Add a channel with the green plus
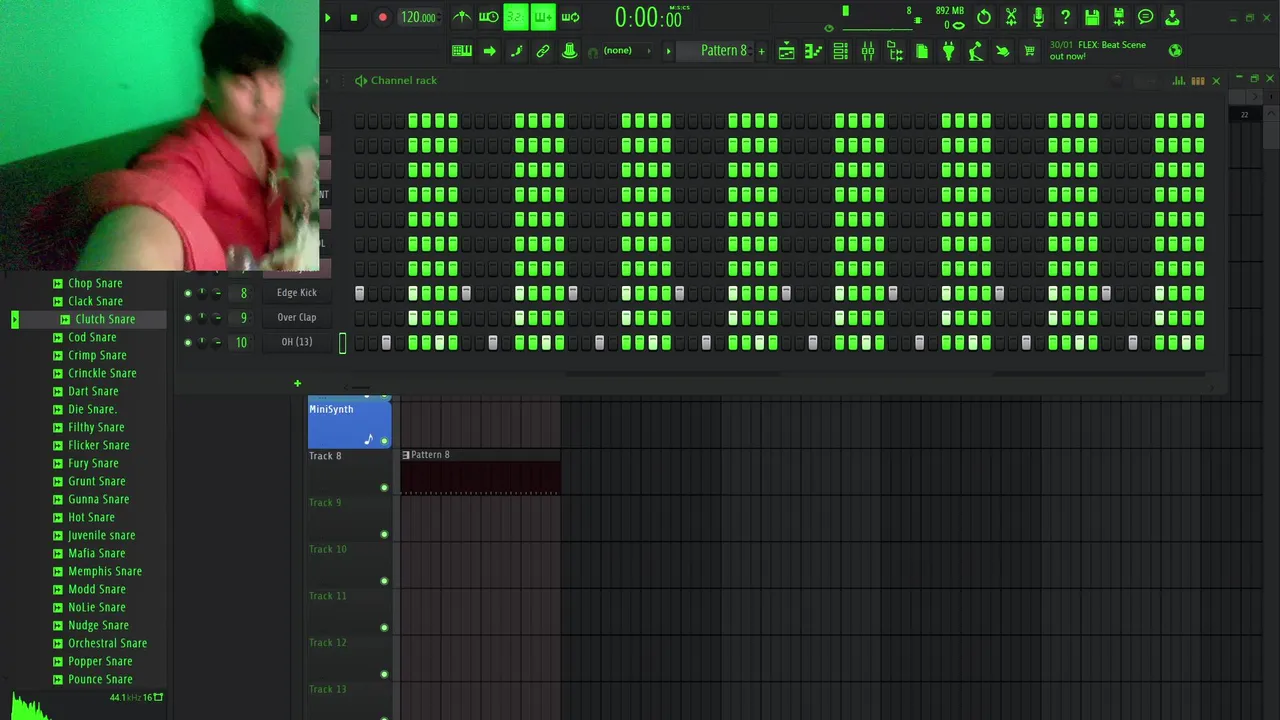 coord(297,383)
